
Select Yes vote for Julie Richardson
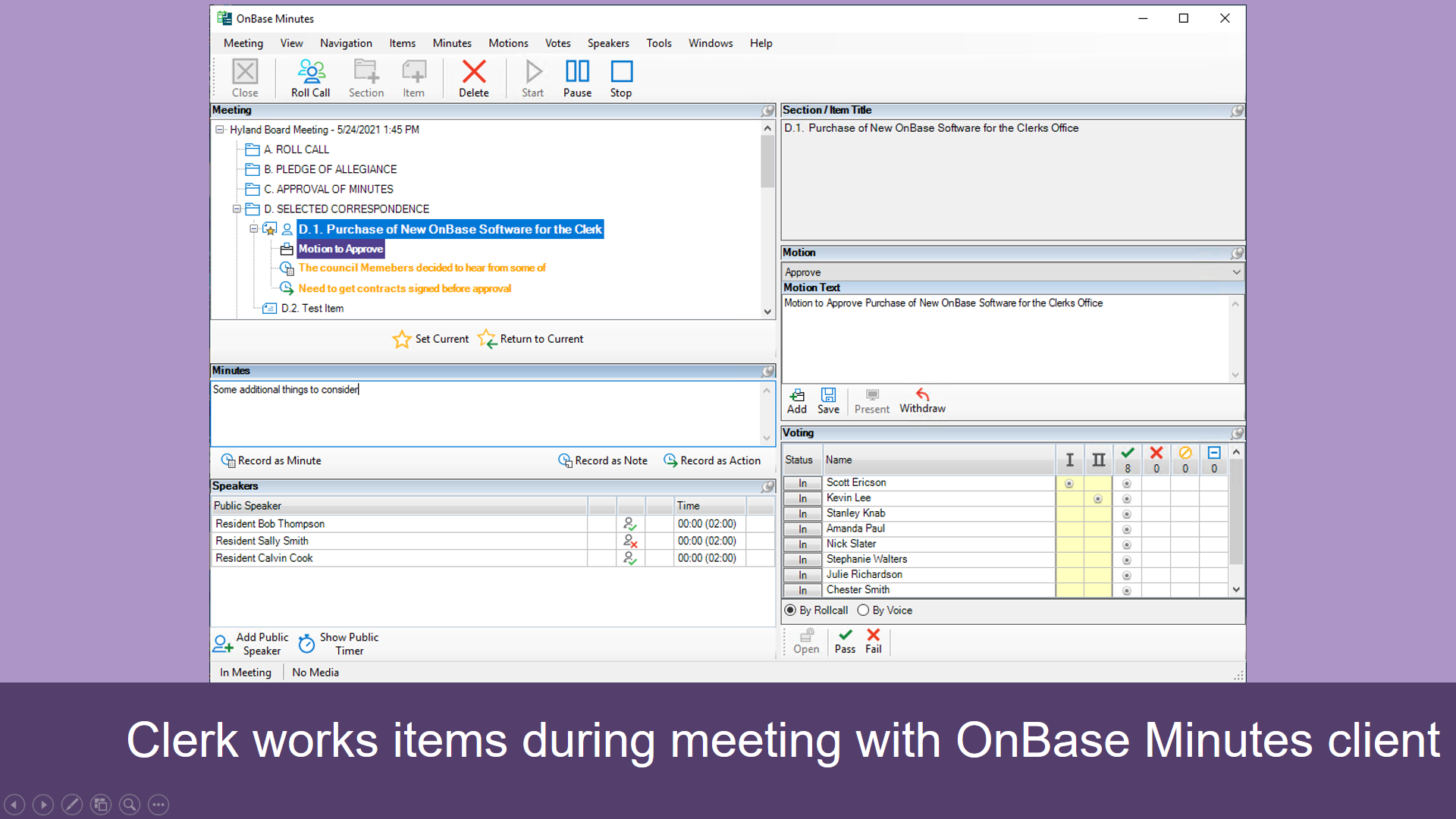[x=1127, y=575]
